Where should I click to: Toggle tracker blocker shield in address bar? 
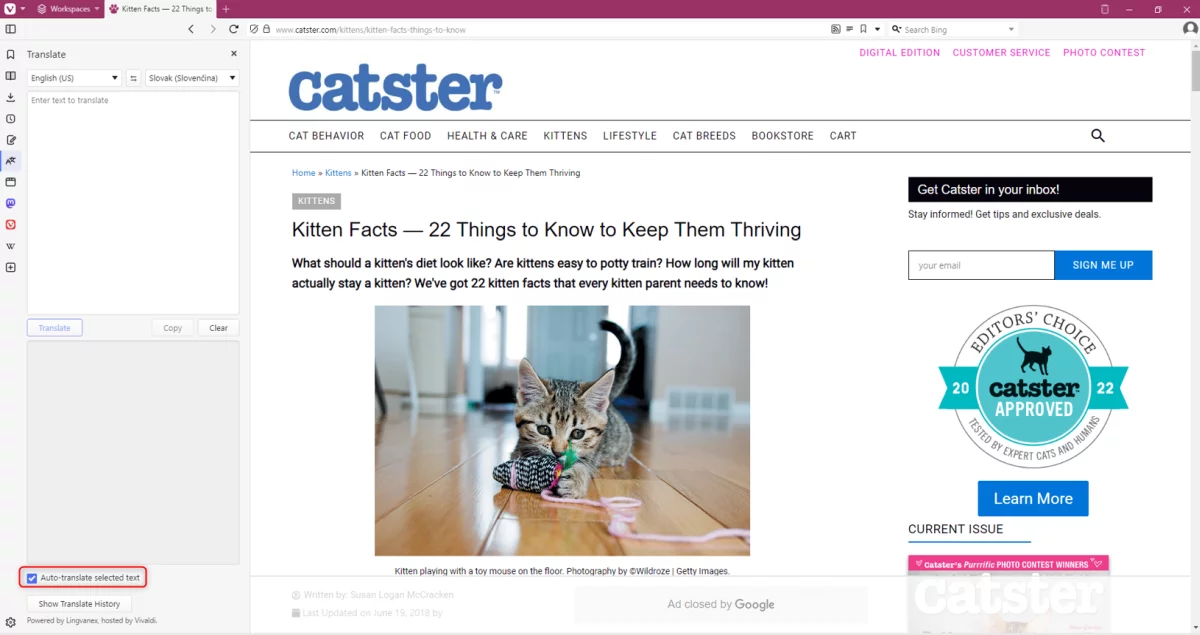coord(254,29)
